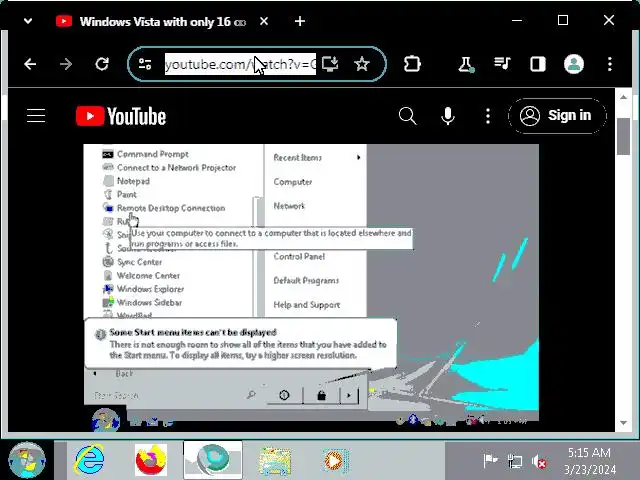The image size is (640, 480).
Task: Click the muted volume tray icon
Action: point(539,462)
